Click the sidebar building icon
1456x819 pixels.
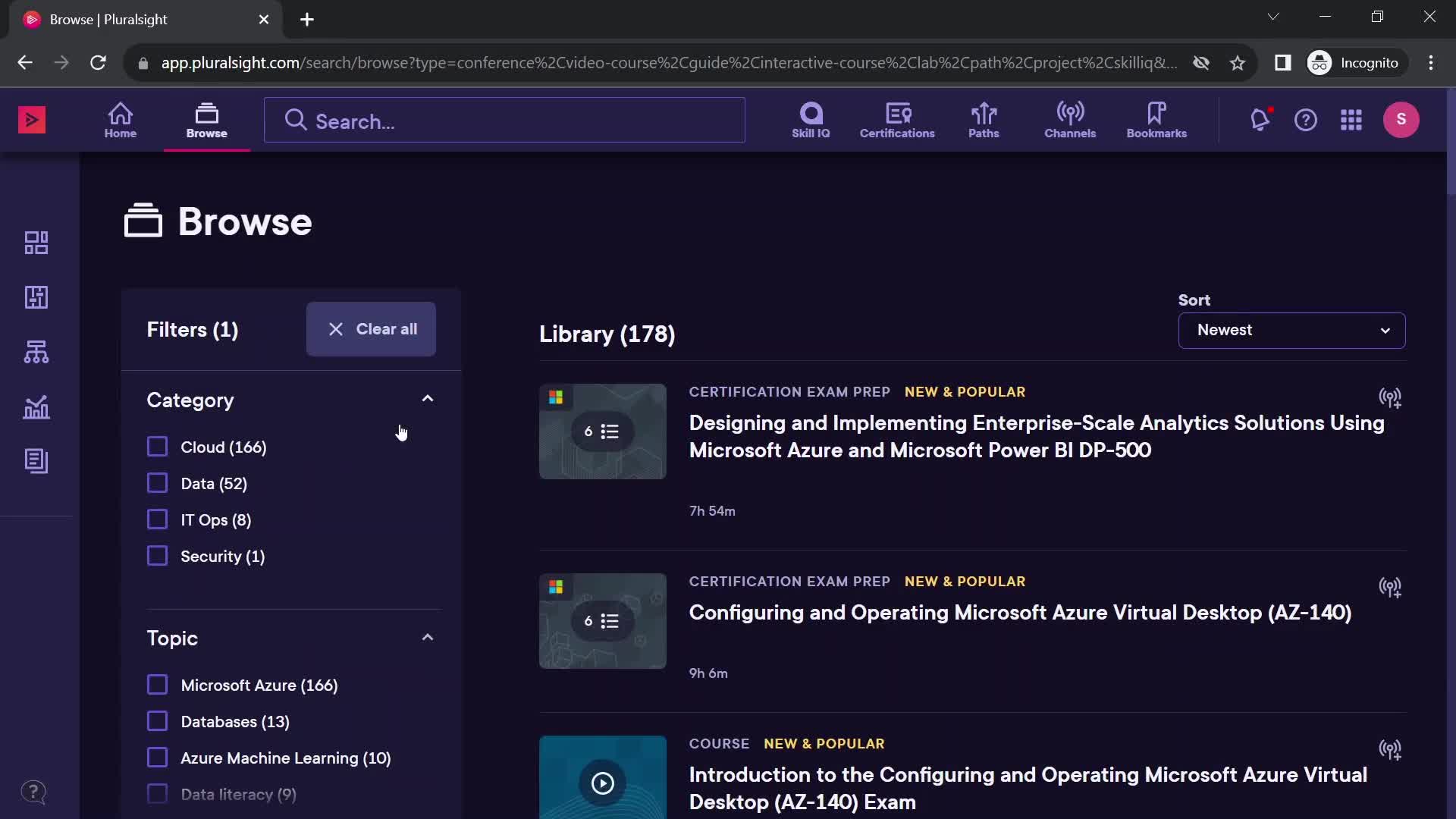[36, 297]
